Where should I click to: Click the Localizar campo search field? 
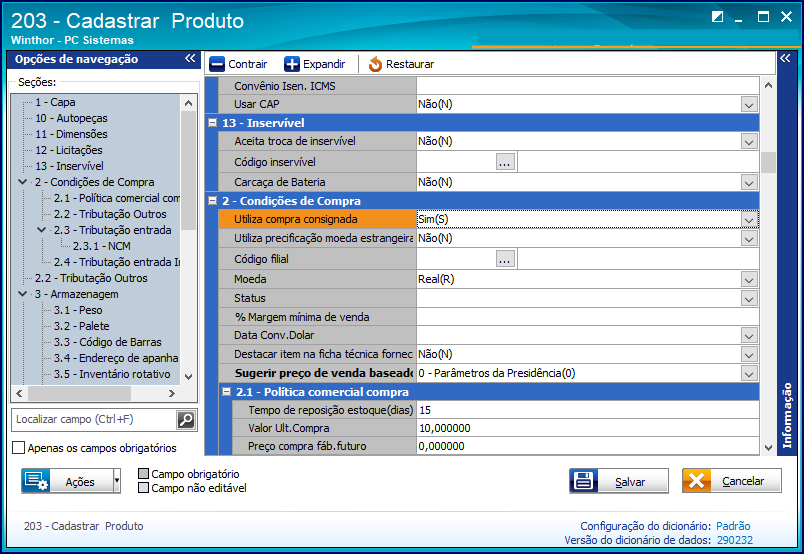94,420
